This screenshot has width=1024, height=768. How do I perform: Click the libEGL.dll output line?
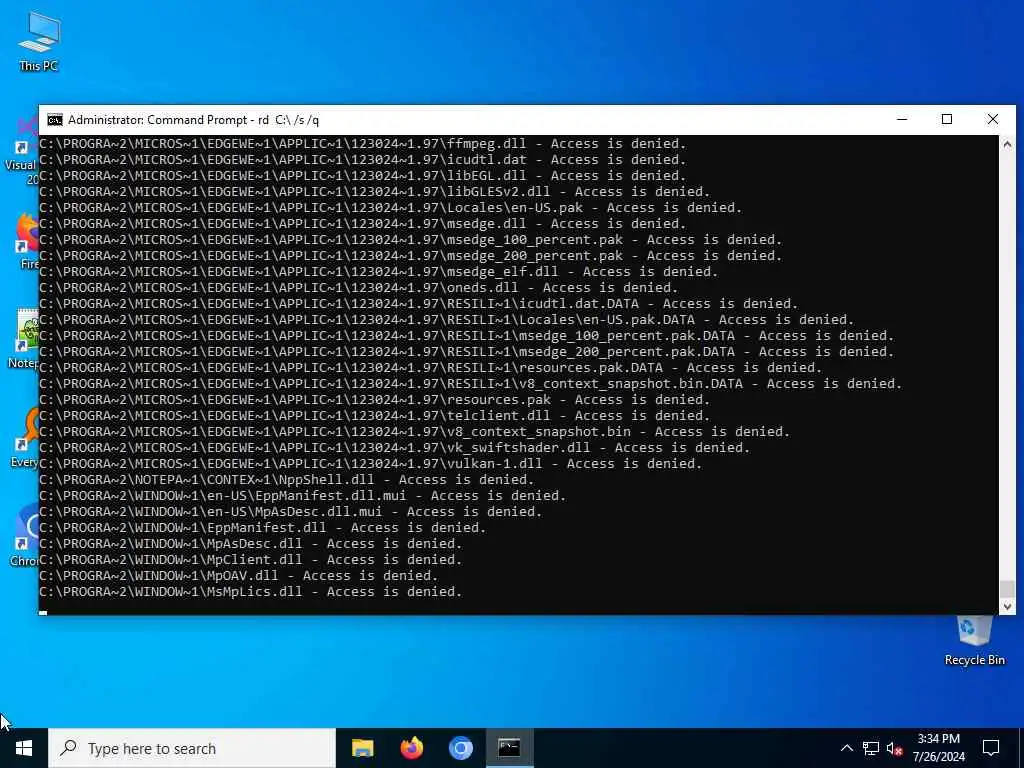coord(362,176)
